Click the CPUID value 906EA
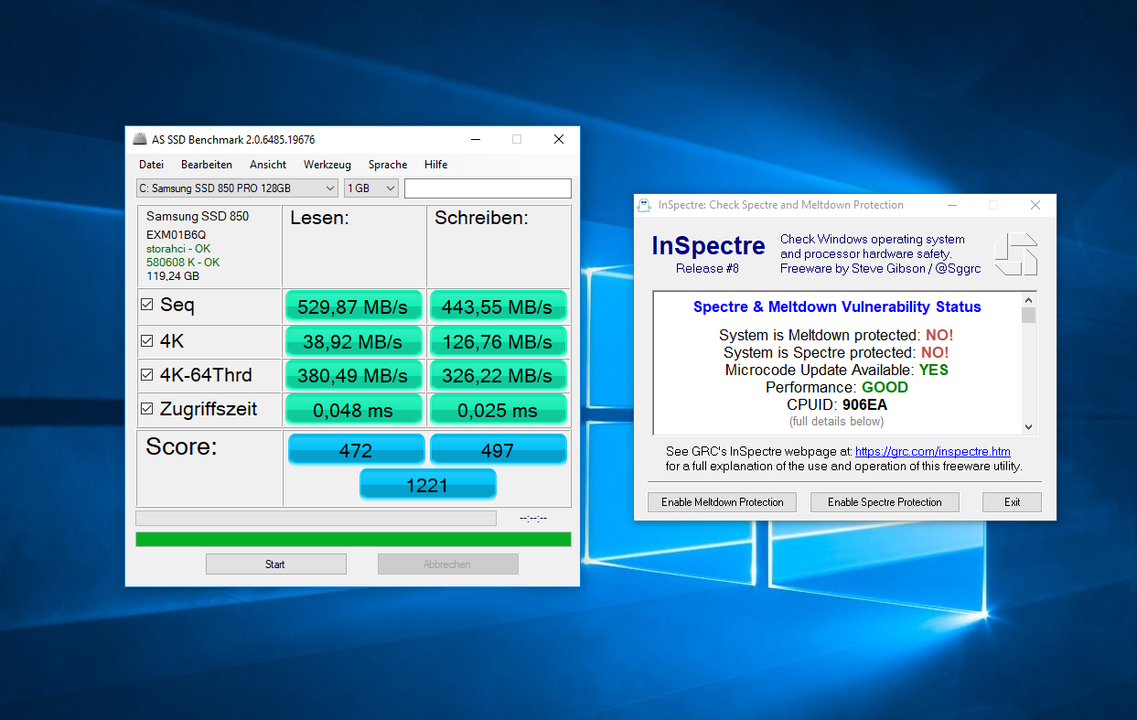This screenshot has width=1137, height=720. click(x=865, y=405)
